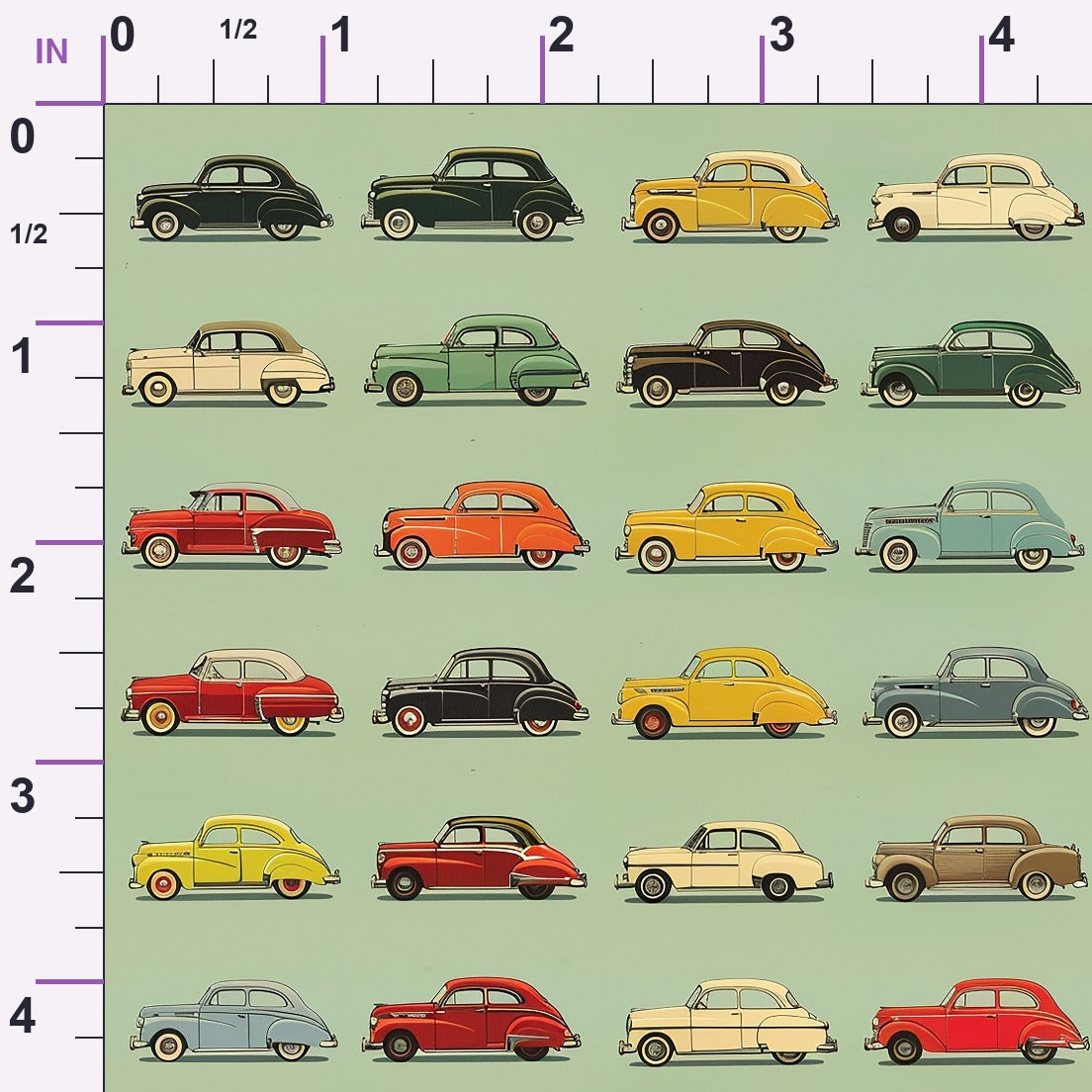Click the '1/2' label on the horizontal ruler
The width and height of the screenshot is (1092, 1092).
pyautogui.click(x=238, y=30)
